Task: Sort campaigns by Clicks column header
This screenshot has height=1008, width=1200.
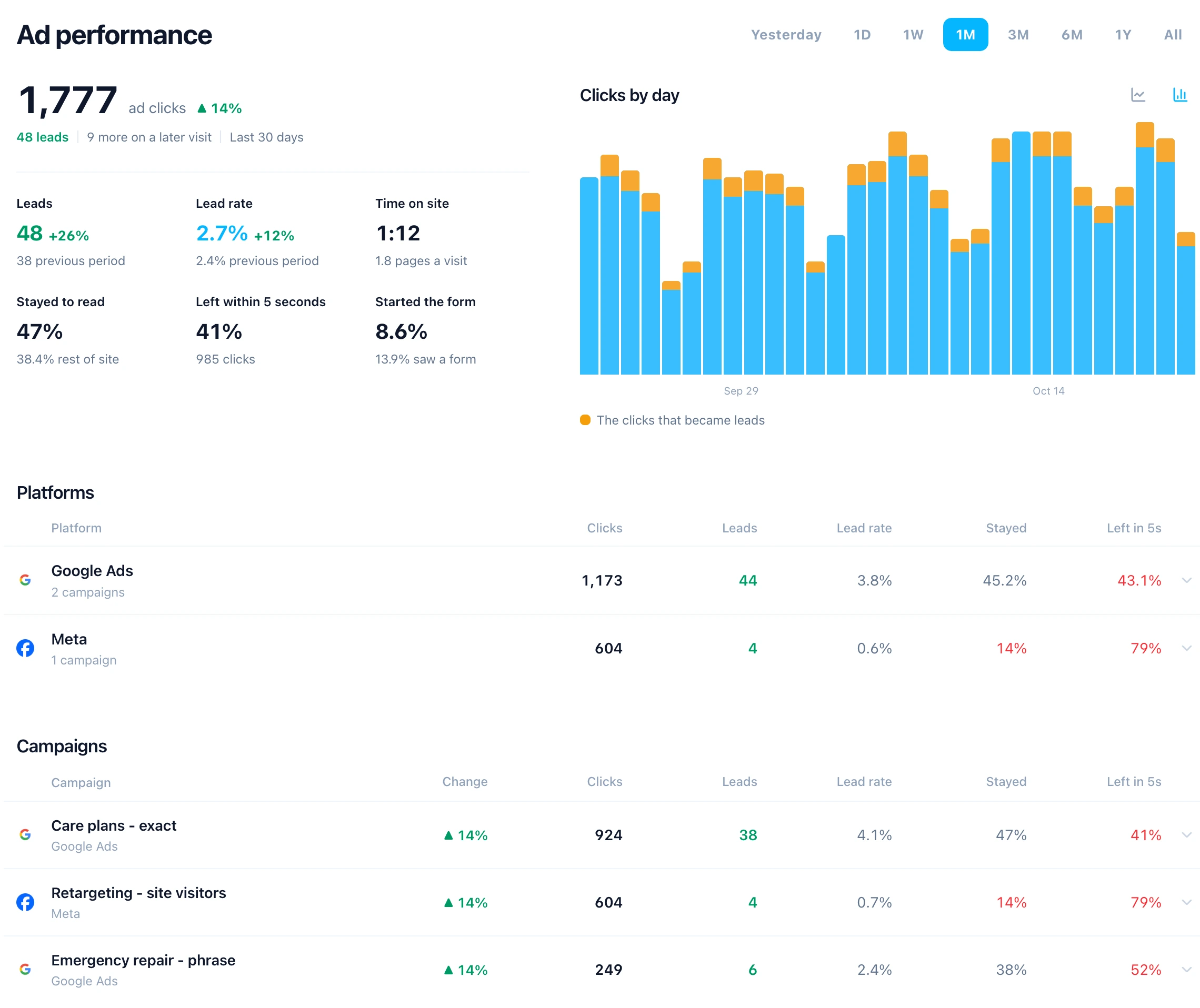Action: (604, 782)
